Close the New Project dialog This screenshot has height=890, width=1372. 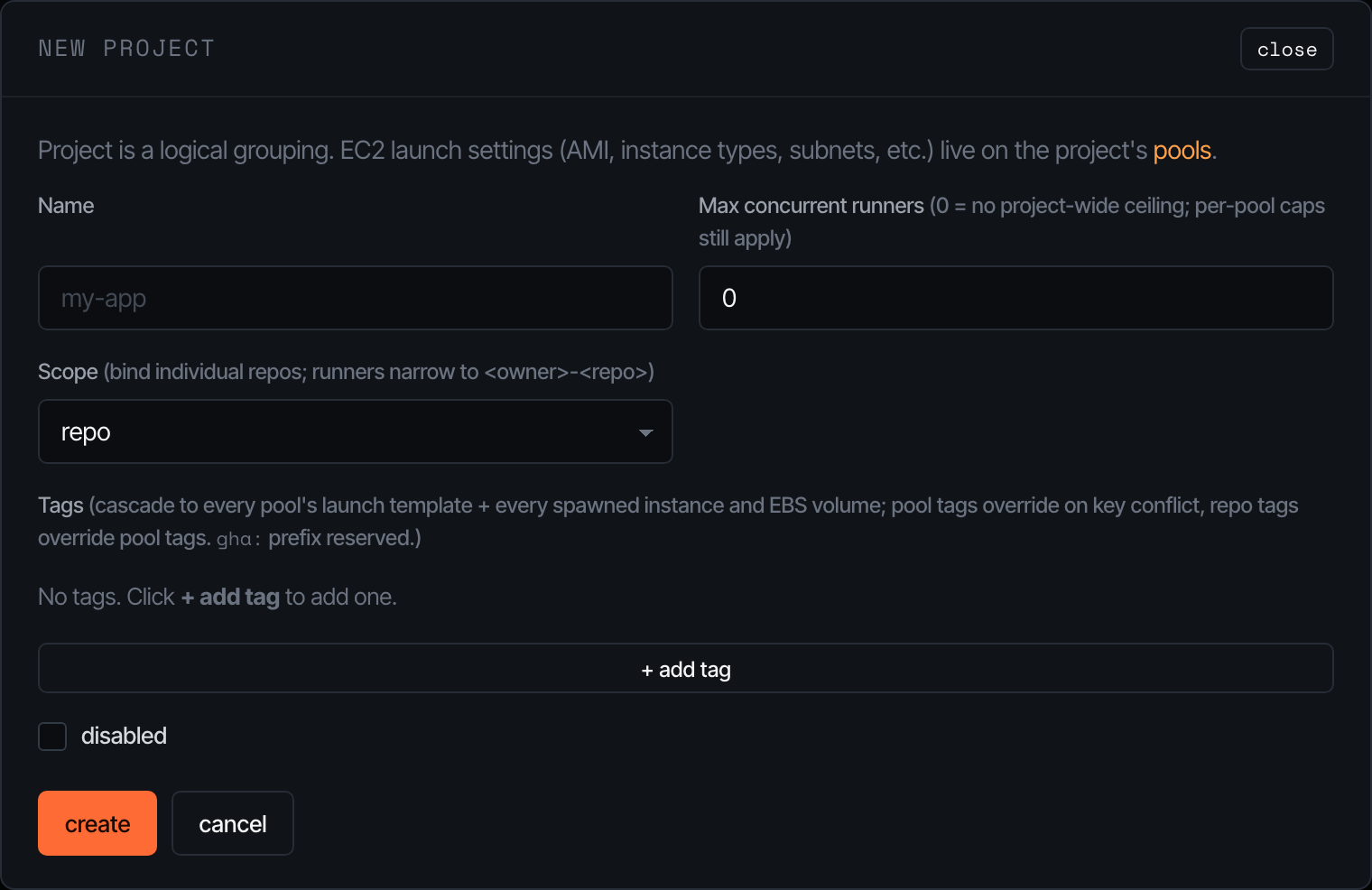[x=1286, y=49]
